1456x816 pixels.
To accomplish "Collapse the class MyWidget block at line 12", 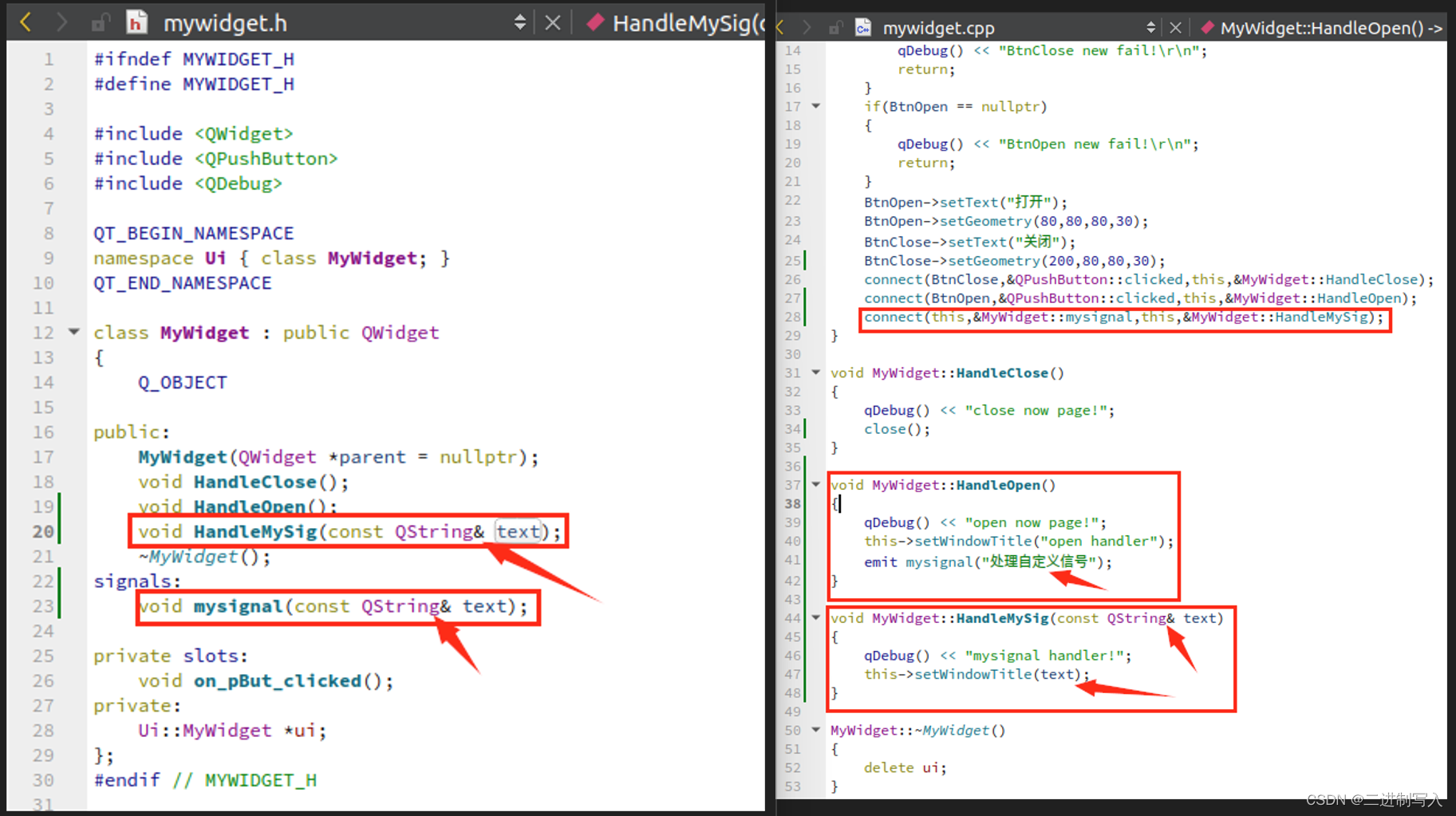I will point(73,332).
